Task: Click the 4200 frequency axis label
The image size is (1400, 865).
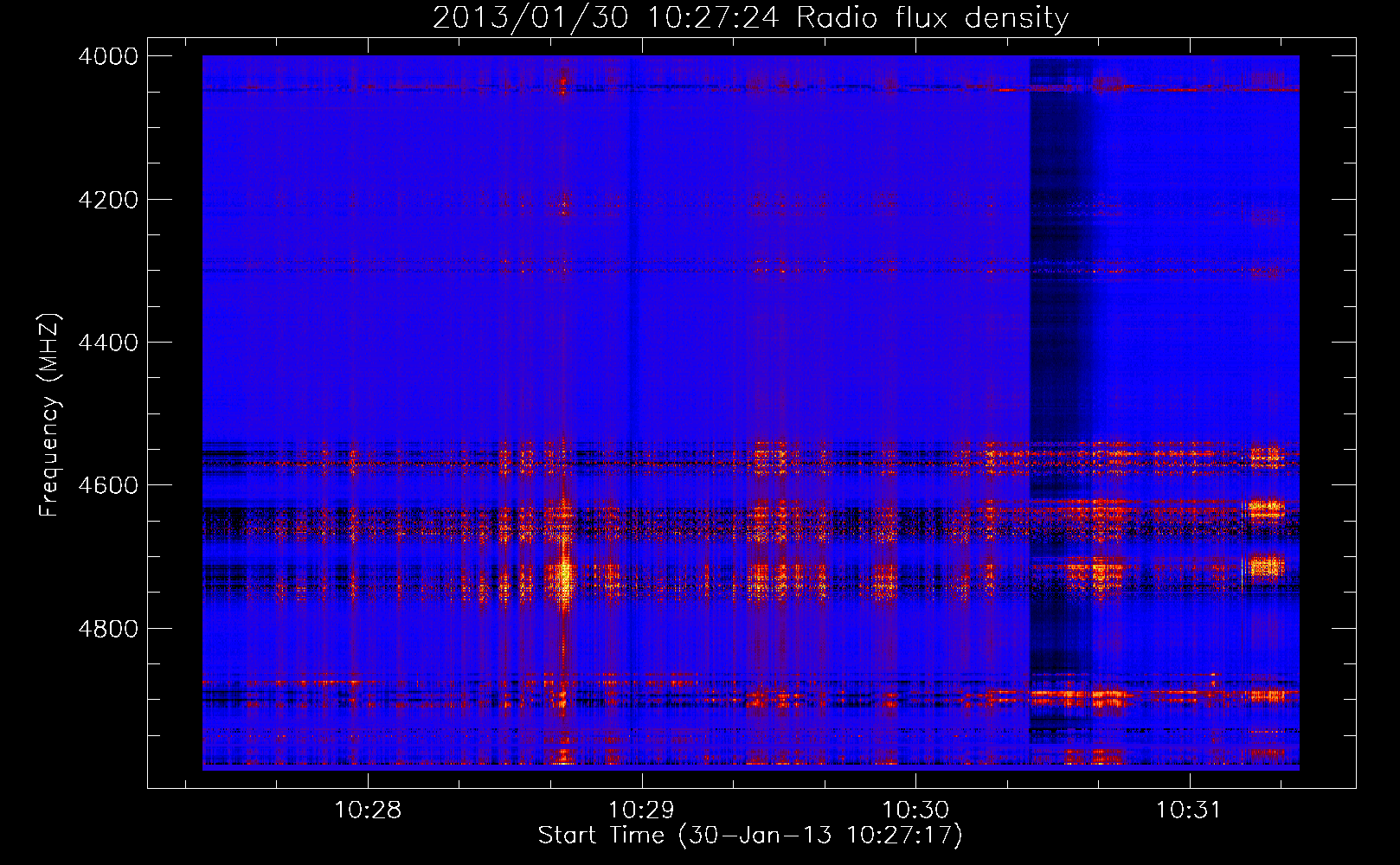Action: coord(108,200)
